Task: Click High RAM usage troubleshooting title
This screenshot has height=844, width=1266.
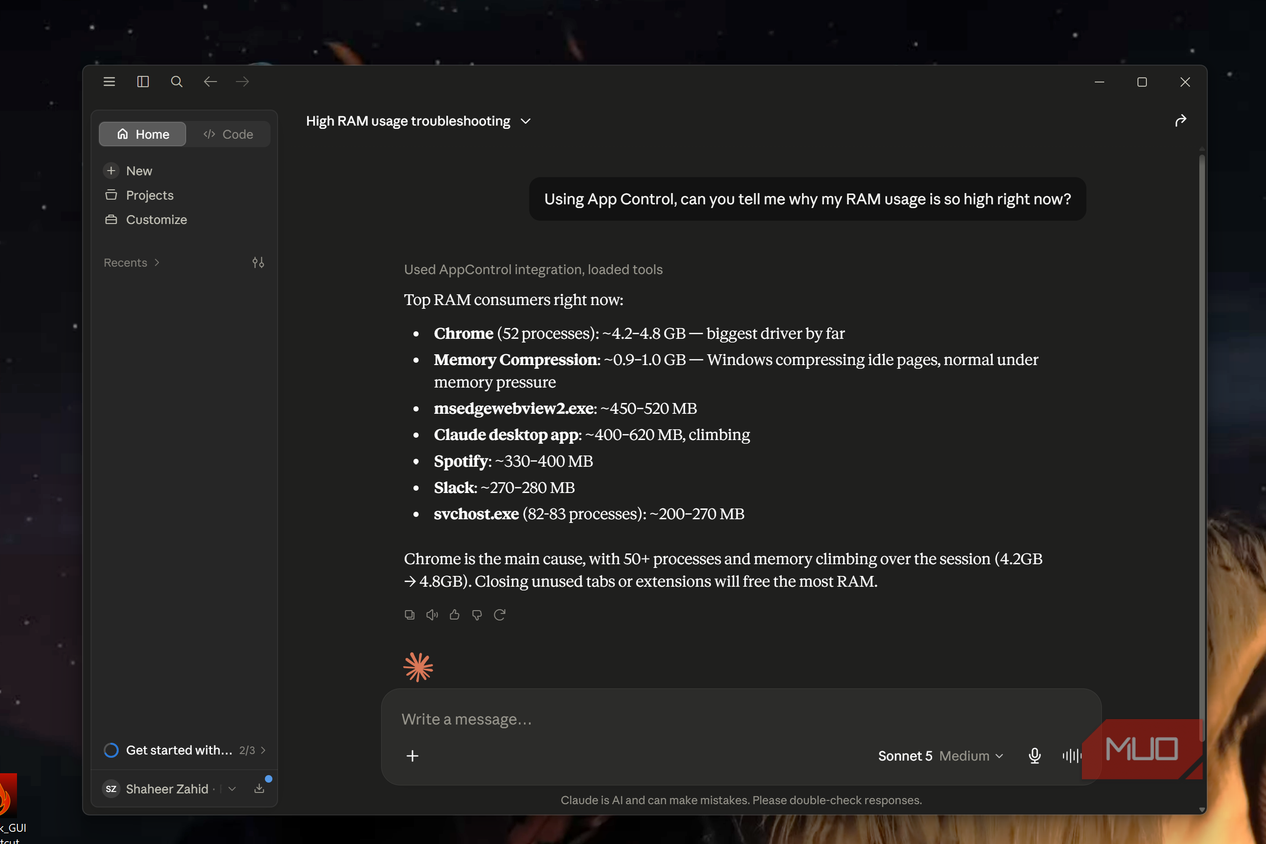Action: click(408, 121)
